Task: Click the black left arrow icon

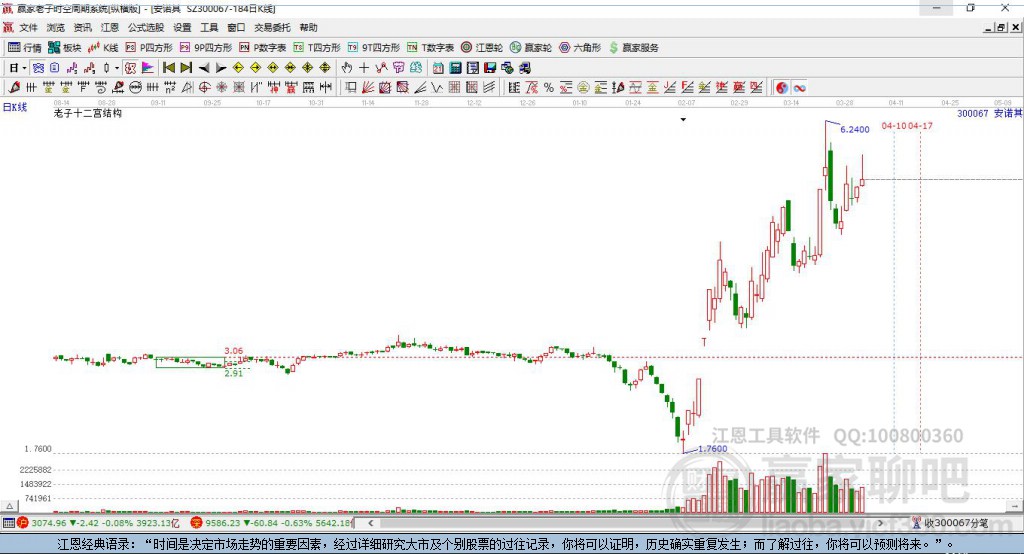Action: [204, 68]
